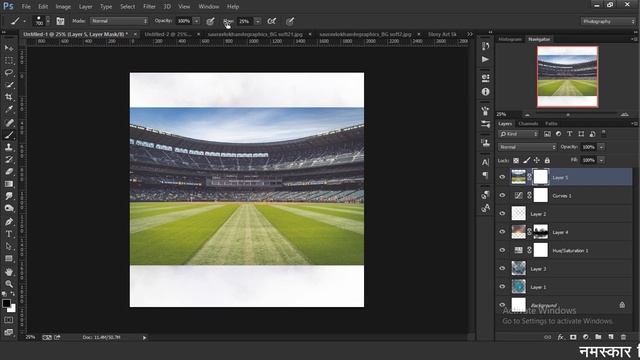Select the Hand tool

point(9,271)
